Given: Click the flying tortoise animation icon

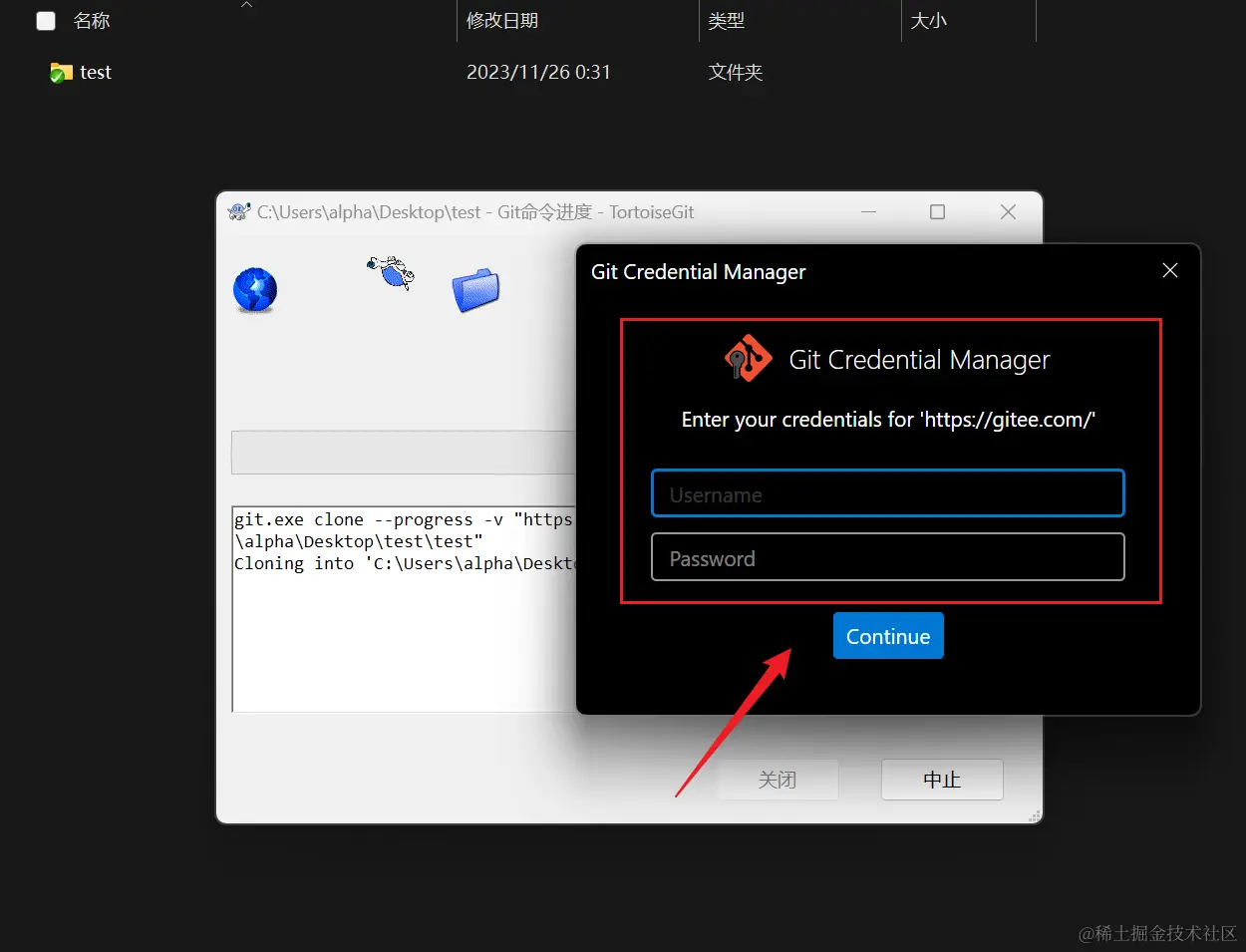Looking at the screenshot, I should [391, 271].
